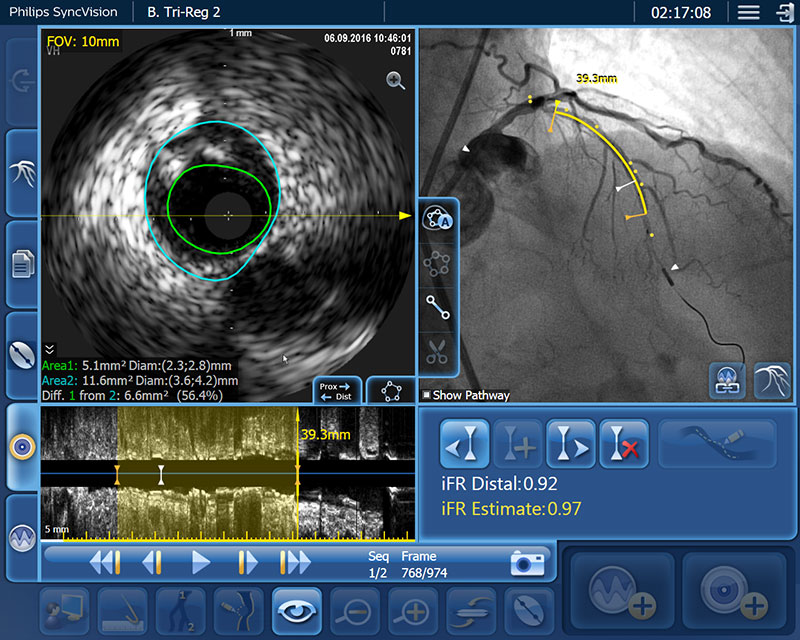This screenshot has width=800, height=640.
Task: Toggle the Prox/Dist direction button
Action: (335, 390)
